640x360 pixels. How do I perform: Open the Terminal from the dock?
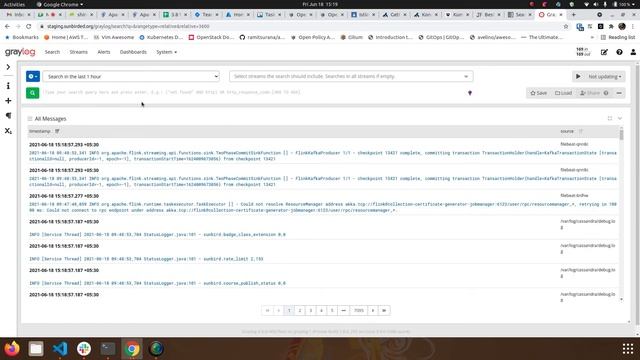(x=108, y=349)
